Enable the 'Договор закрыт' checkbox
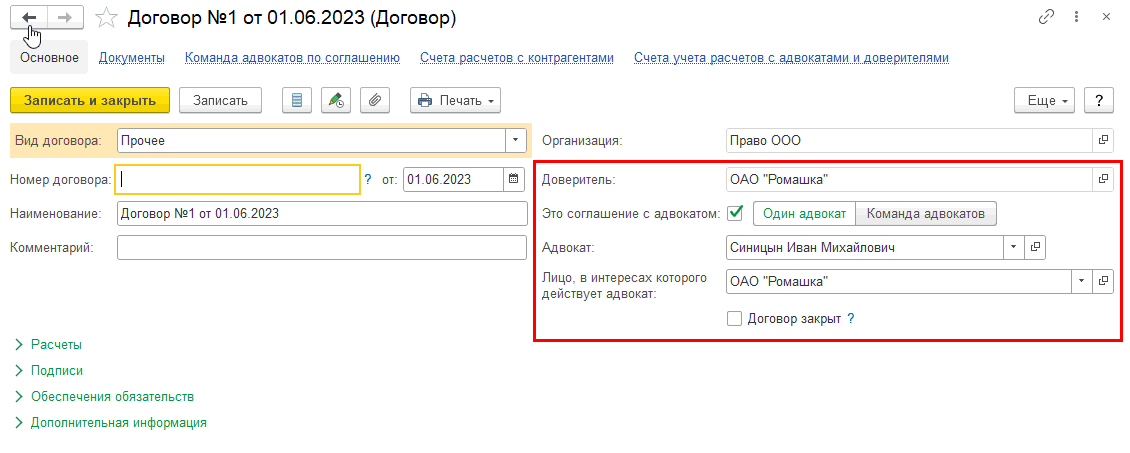The image size is (1130, 453). [735, 319]
